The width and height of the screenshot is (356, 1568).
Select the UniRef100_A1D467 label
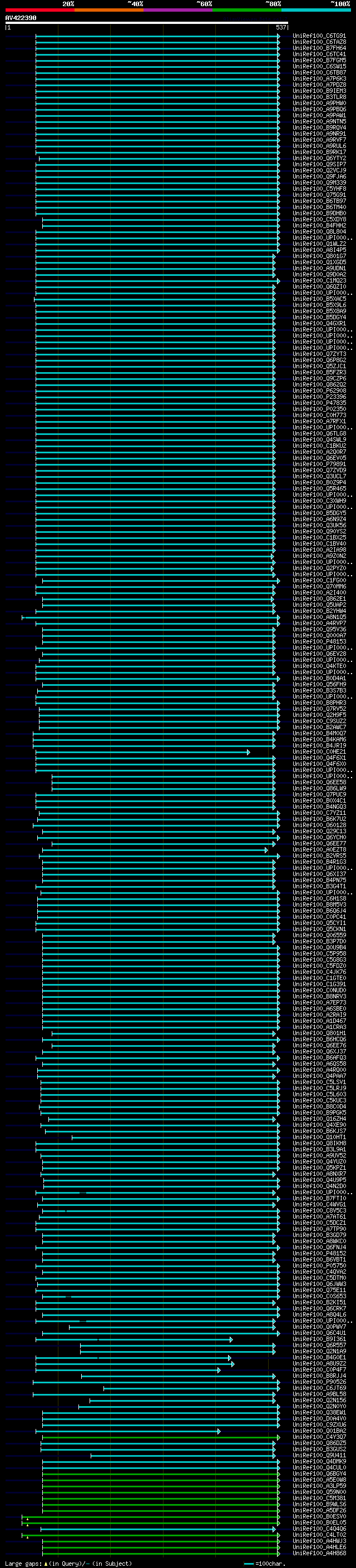(319, 1021)
